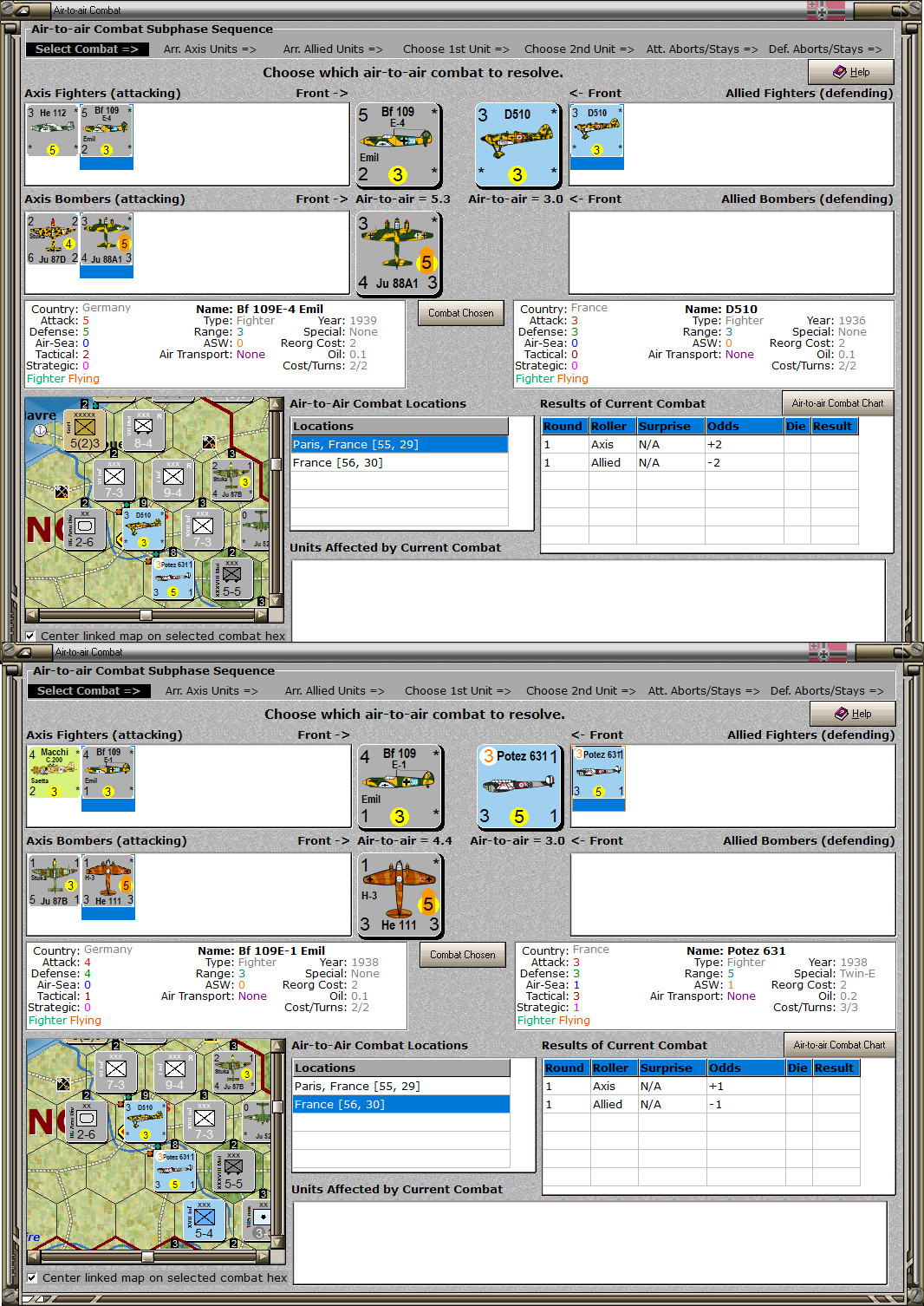Open 'Arr. Allied Units =>' step in upper window

coord(333,49)
